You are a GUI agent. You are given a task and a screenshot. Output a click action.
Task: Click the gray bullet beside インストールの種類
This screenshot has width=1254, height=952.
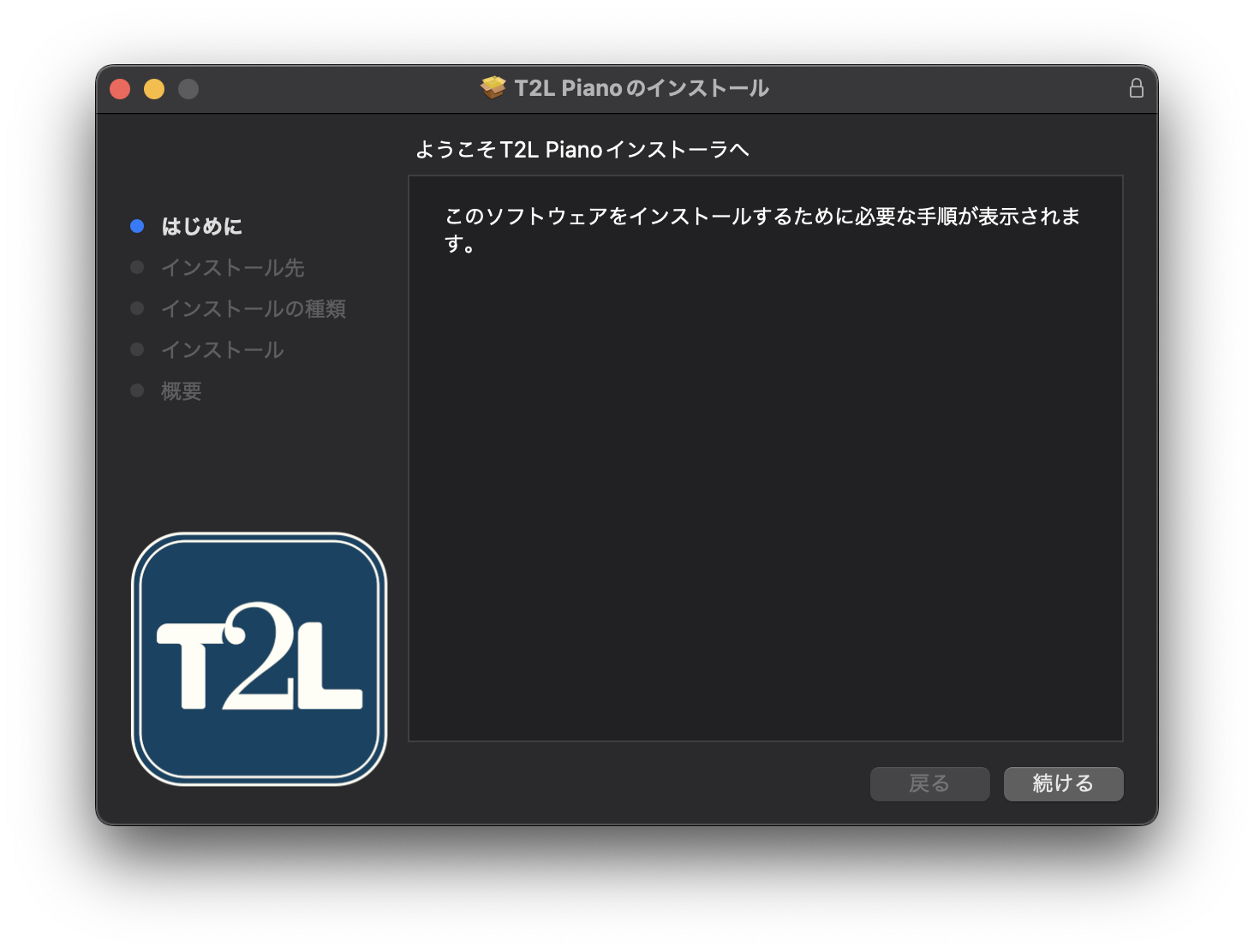(137, 308)
